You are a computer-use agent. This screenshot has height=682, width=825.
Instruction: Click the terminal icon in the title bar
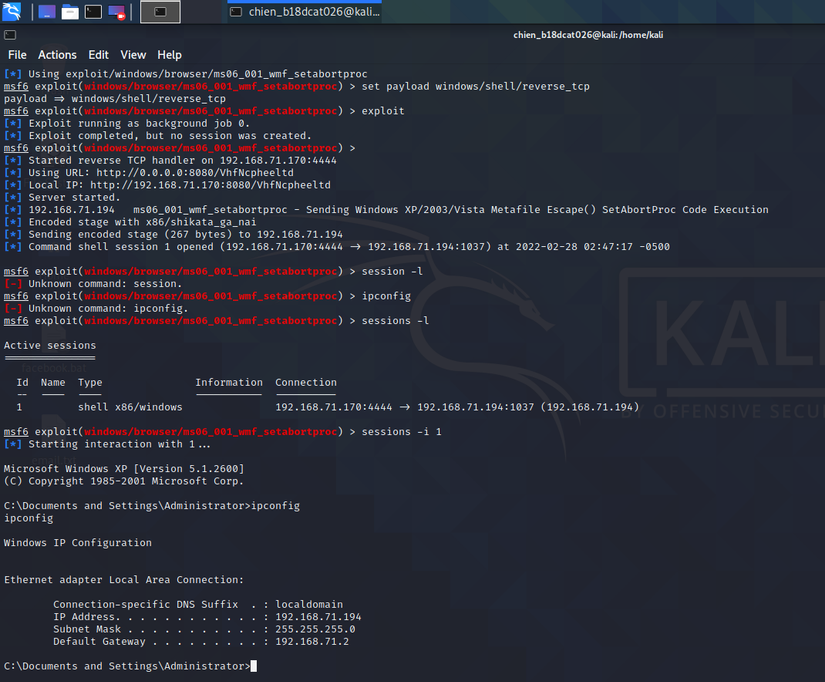(10, 35)
